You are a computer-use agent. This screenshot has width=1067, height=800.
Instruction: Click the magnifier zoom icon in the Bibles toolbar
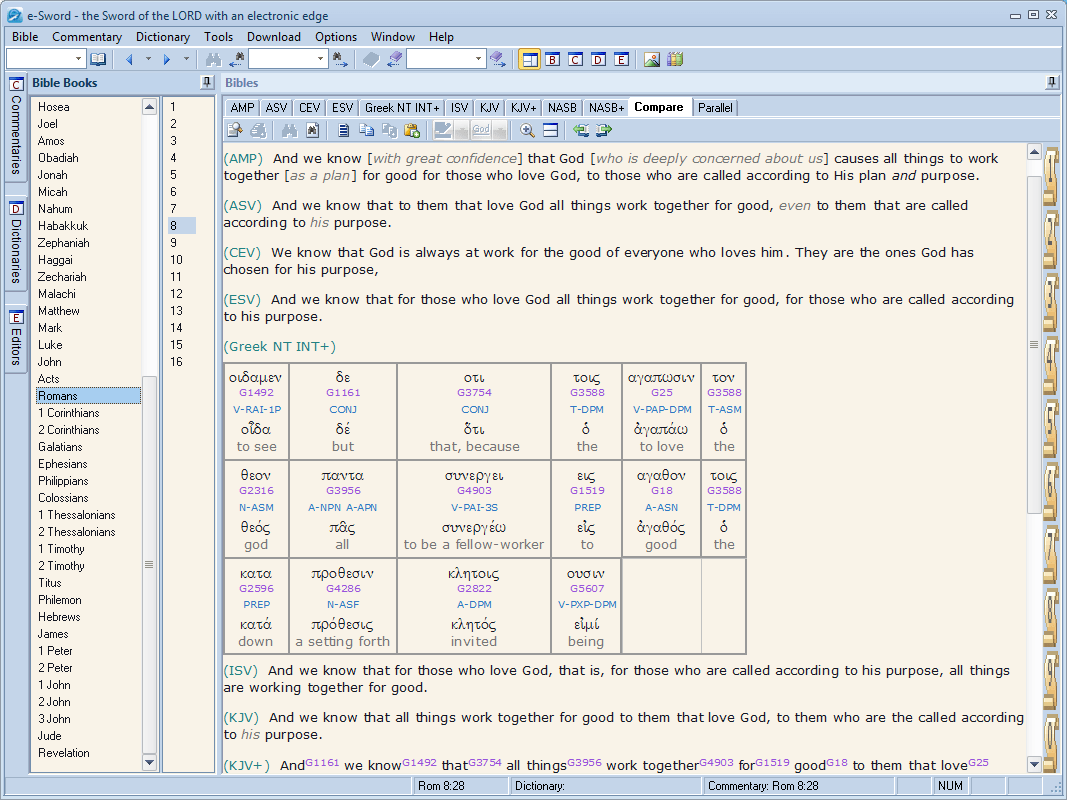pyautogui.click(x=527, y=130)
